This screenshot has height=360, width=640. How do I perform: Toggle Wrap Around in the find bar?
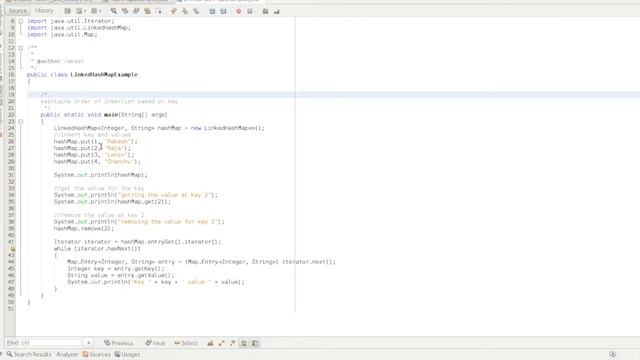(255, 343)
